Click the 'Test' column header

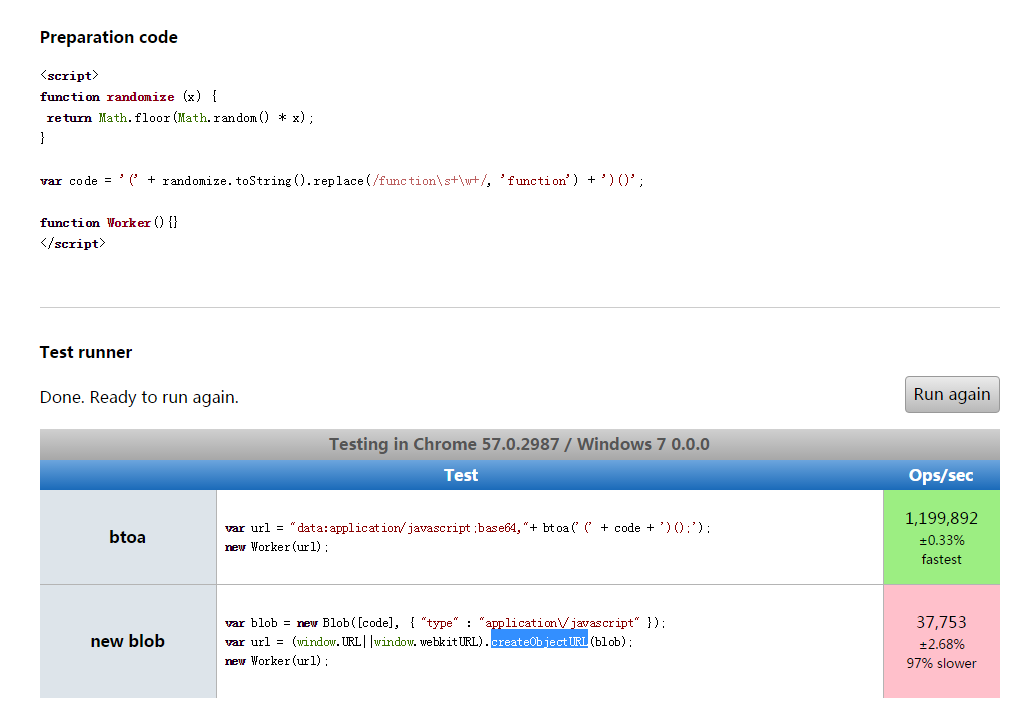pyautogui.click(x=461, y=475)
